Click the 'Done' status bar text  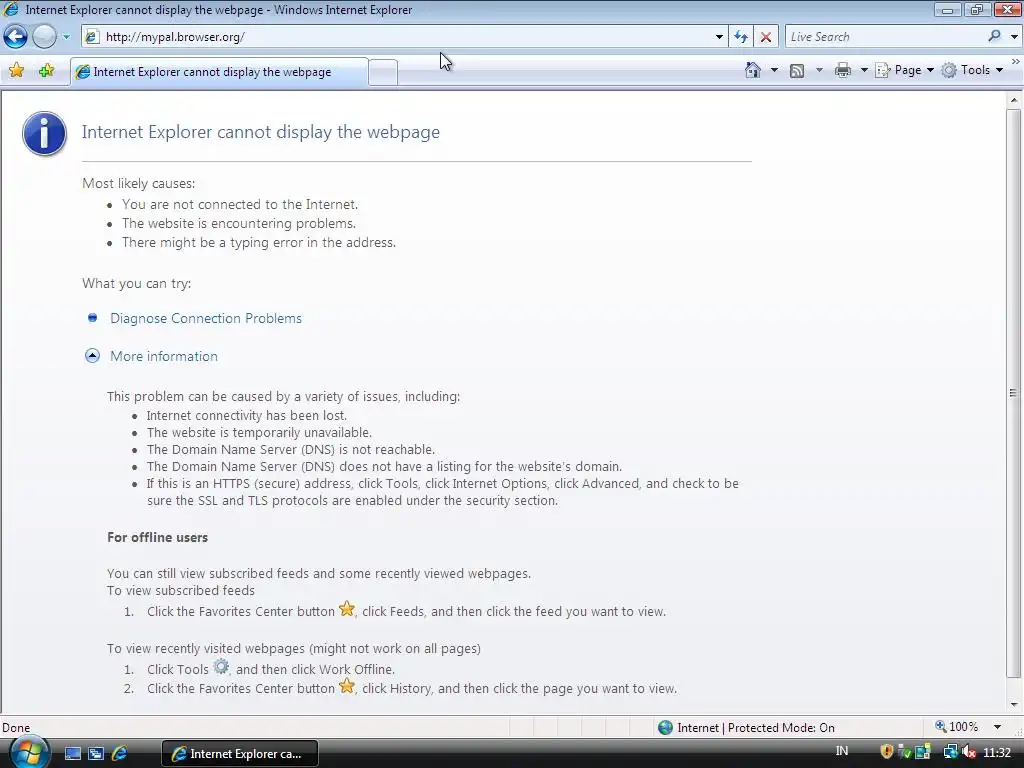16,728
